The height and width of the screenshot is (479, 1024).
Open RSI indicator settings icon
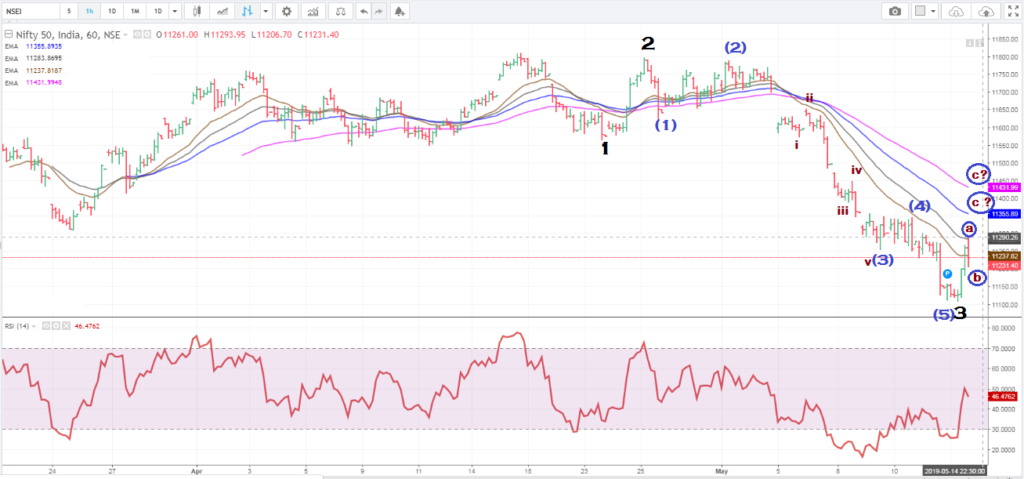56,325
